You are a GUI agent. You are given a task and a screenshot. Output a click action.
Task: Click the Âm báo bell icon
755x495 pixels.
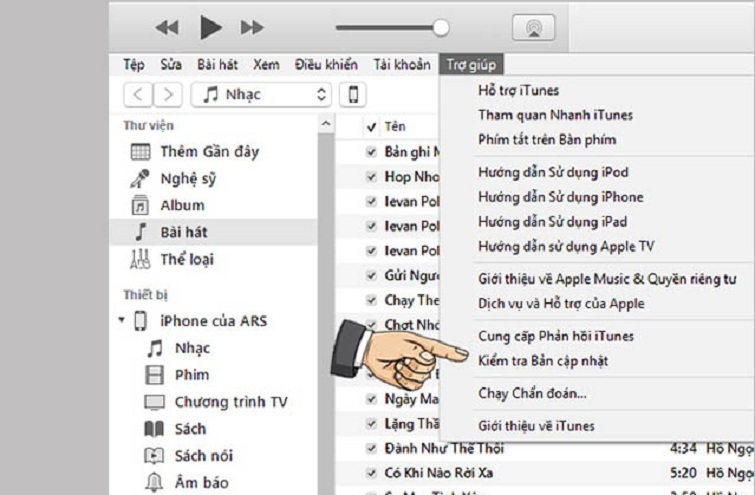click(x=154, y=482)
